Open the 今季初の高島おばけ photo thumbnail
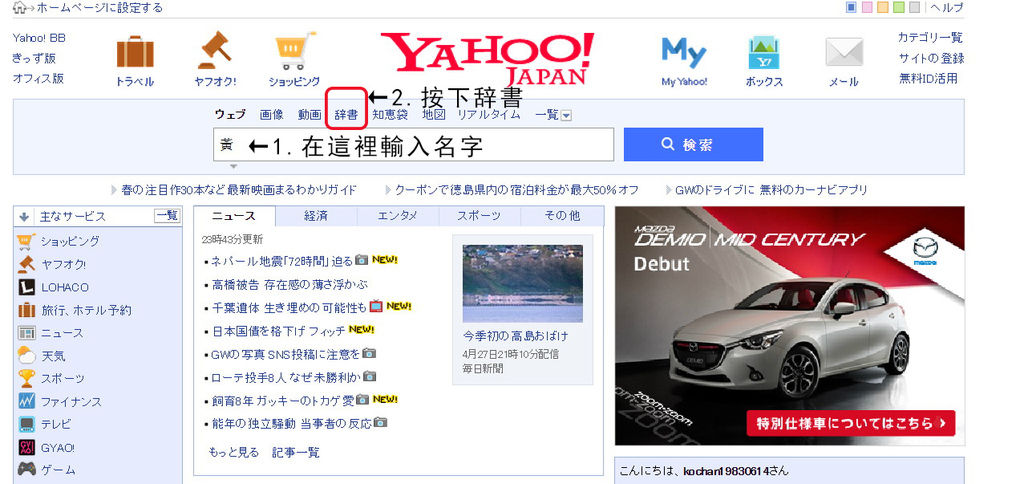Image resolution: width=1024 pixels, height=484 pixels. pyautogui.click(x=522, y=283)
